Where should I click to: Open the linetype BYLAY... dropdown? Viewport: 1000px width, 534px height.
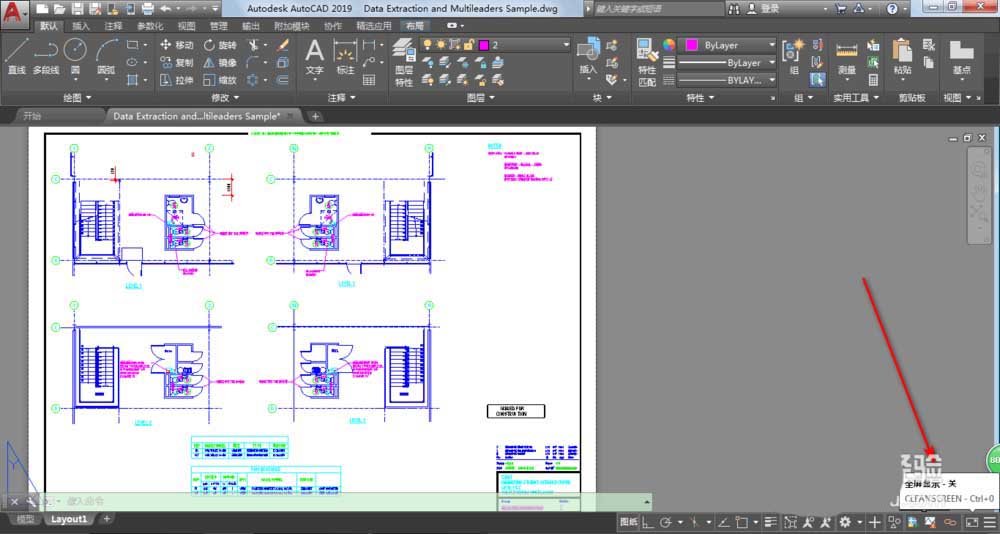728,80
